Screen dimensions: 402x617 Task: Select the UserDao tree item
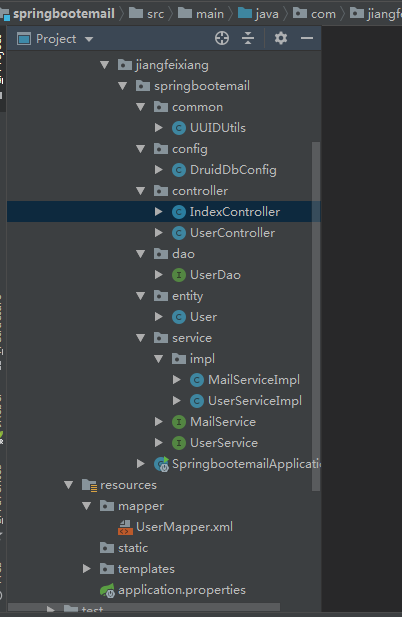[215, 275]
